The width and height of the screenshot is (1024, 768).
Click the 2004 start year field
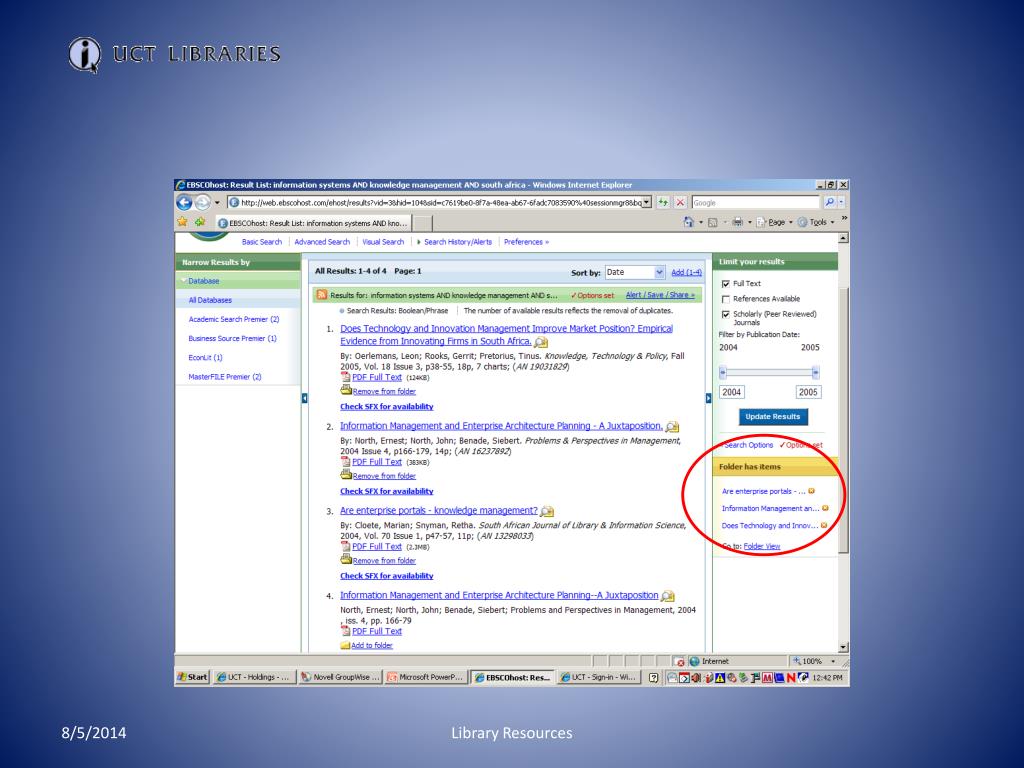point(732,392)
